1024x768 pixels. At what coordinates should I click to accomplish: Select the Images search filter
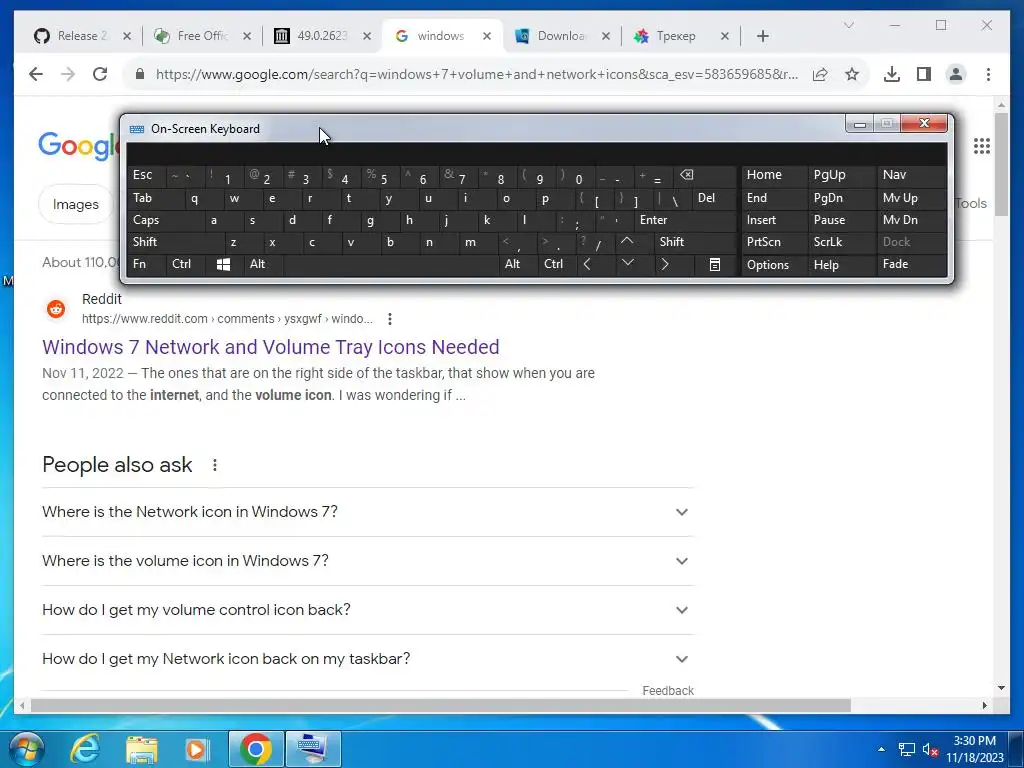(76, 204)
